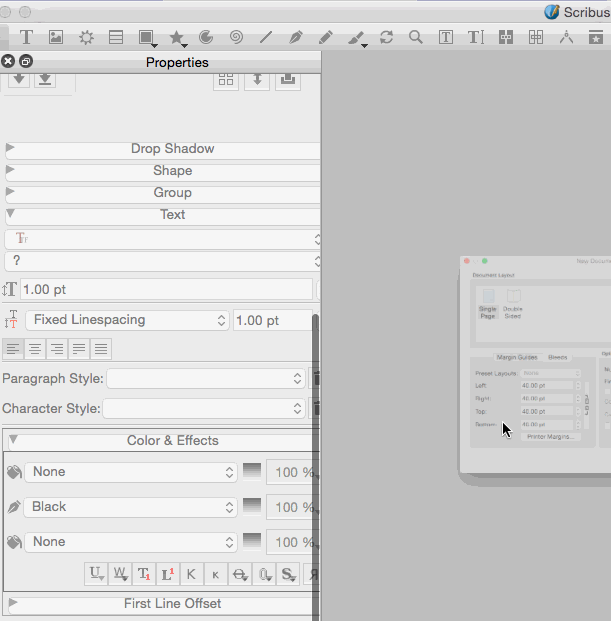Align text to center button
This screenshot has width=611, height=621.
point(35,349)
